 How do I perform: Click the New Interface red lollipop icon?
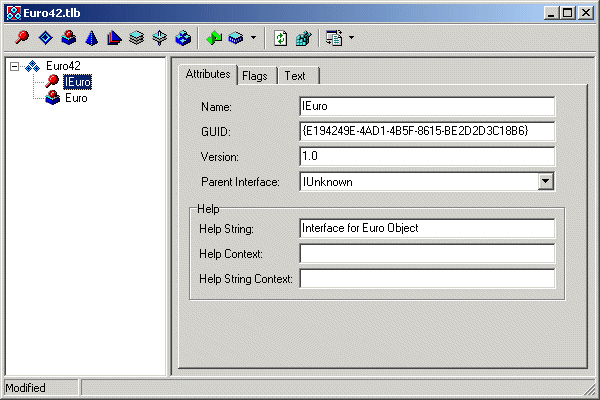coord(22,39)
